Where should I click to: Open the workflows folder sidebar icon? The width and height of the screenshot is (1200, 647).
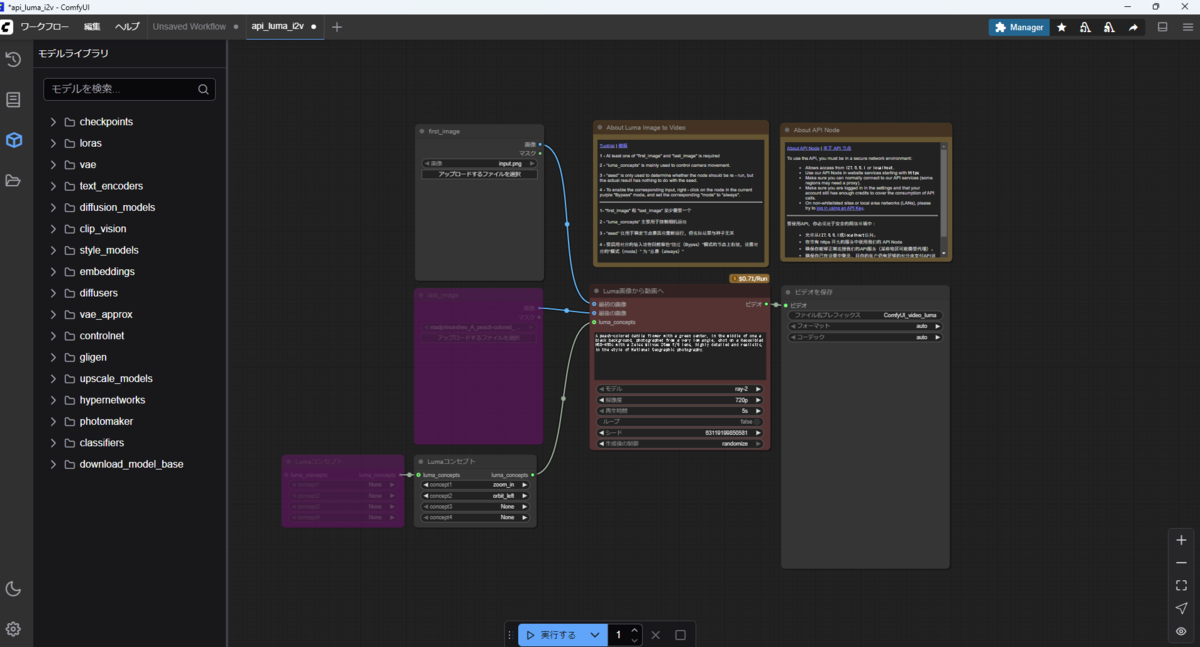[13, 181]
